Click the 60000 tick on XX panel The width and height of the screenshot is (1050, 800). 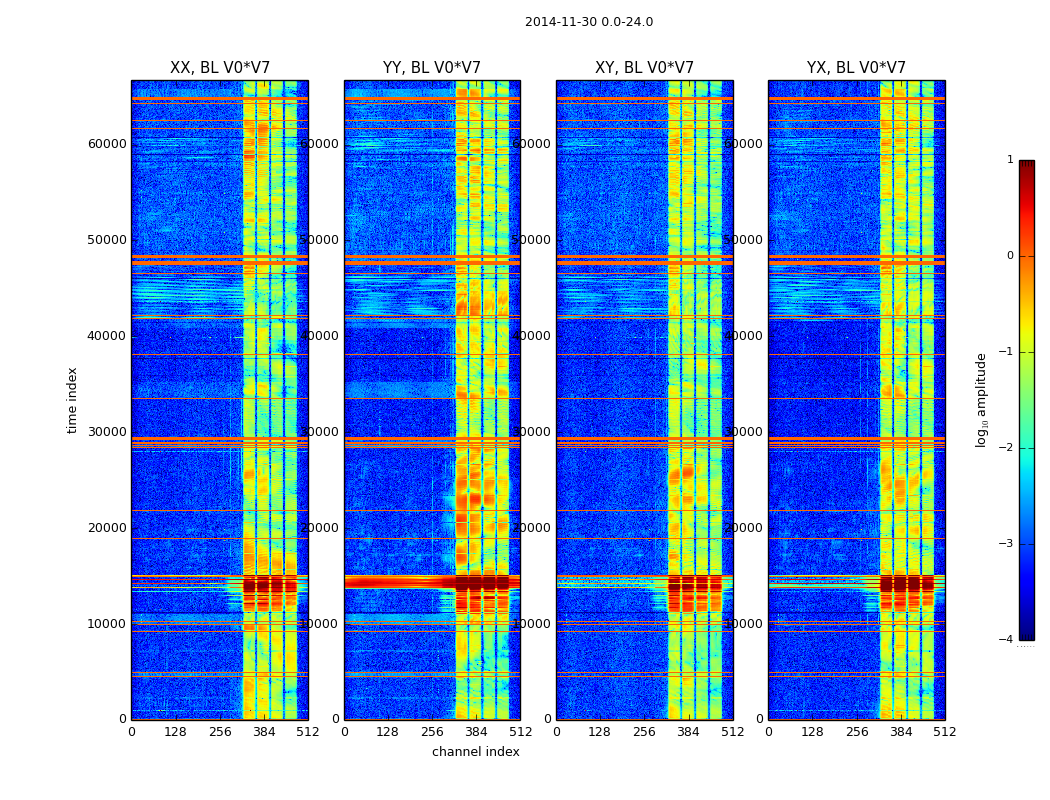click(x=107, y=144)
